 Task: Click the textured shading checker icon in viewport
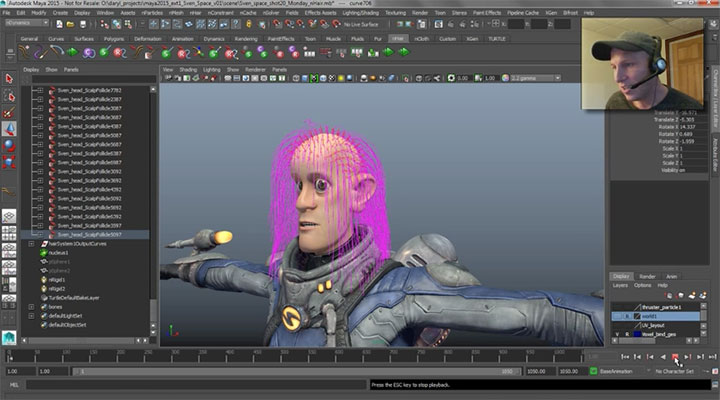click(332, 79)
